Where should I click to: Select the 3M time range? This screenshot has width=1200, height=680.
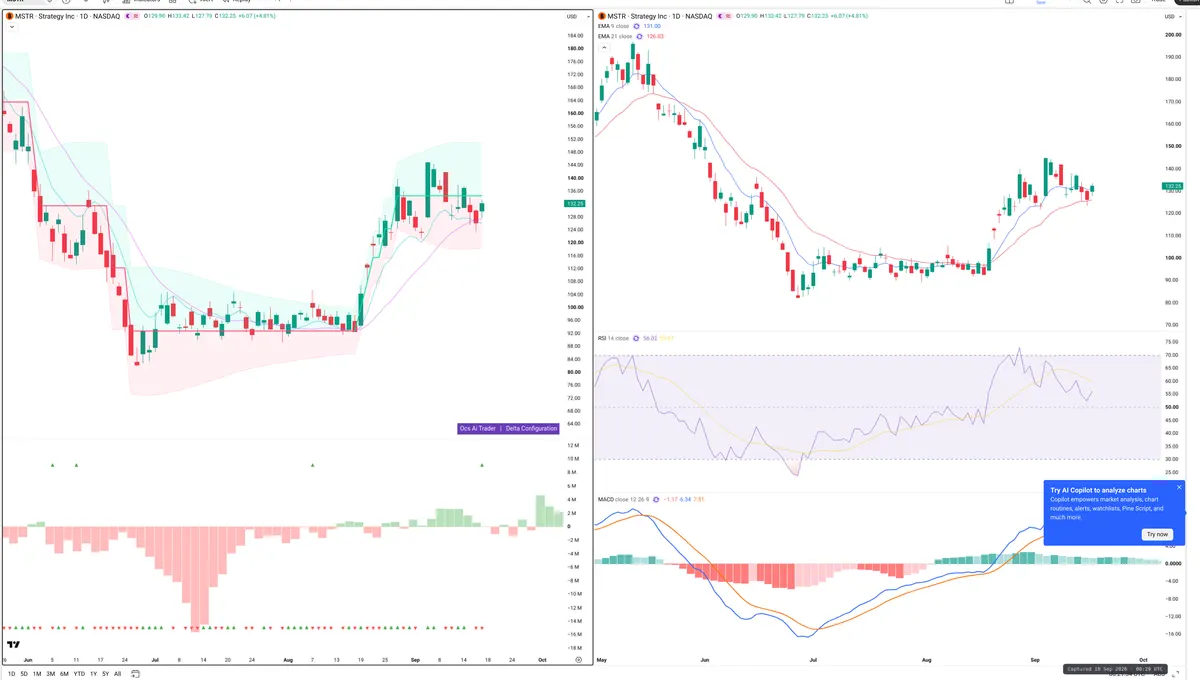click(x=50, y=674)
